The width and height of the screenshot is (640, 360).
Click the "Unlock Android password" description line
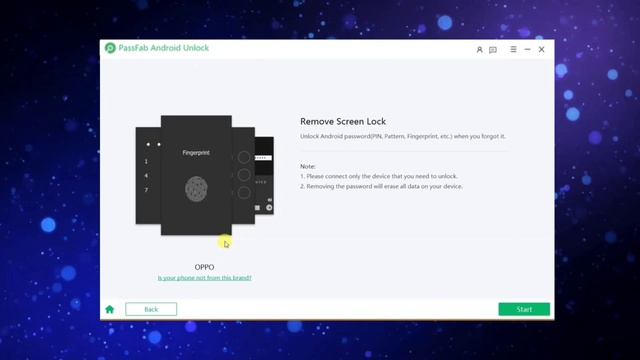coord(402,136)
